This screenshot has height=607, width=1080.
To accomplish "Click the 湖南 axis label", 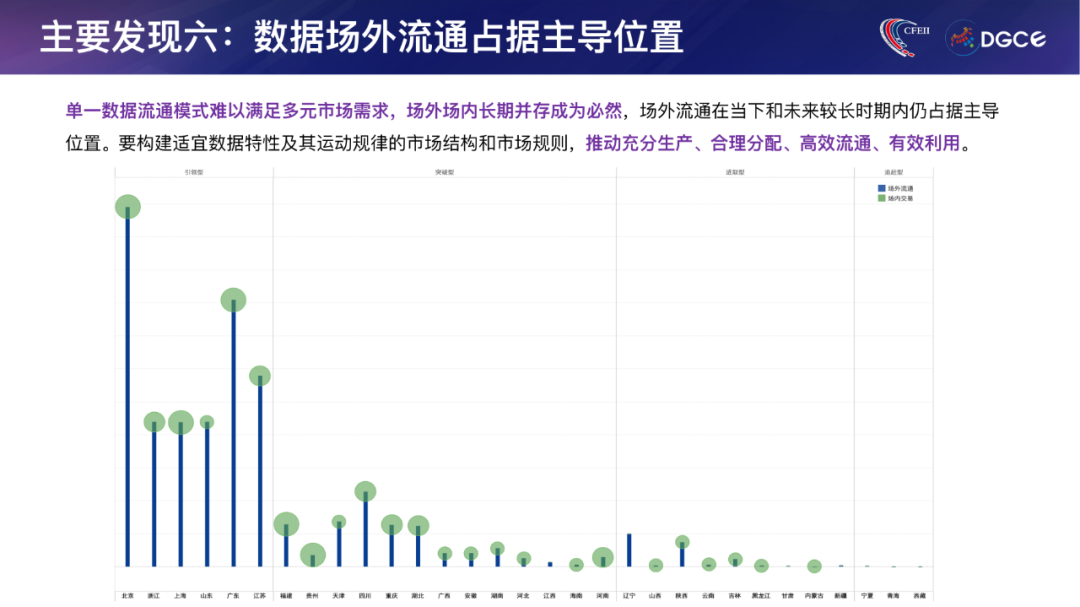I will click(x=497, y=596).
